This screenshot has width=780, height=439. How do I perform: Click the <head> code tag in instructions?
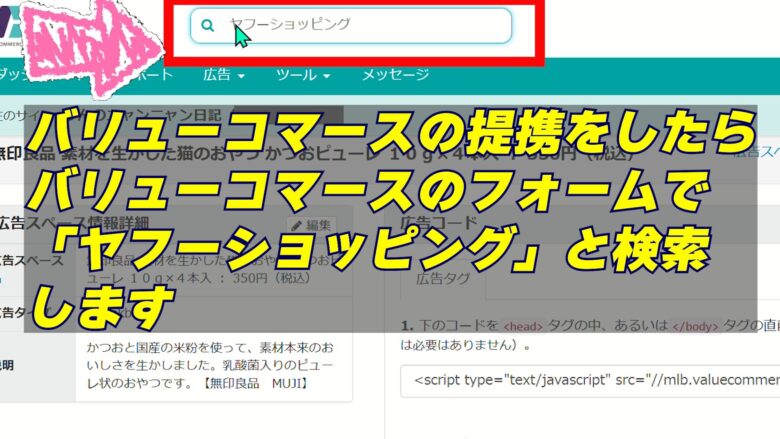pyautogui.click(x=522, y=326)
